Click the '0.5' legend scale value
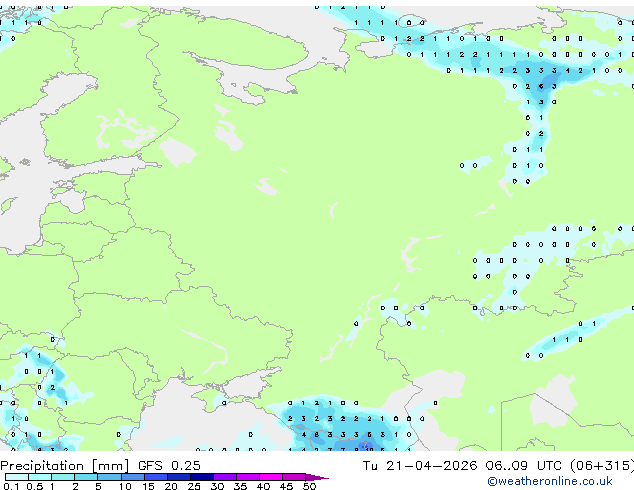The width and height of the screenshot is (634, 490). point(35,486)
